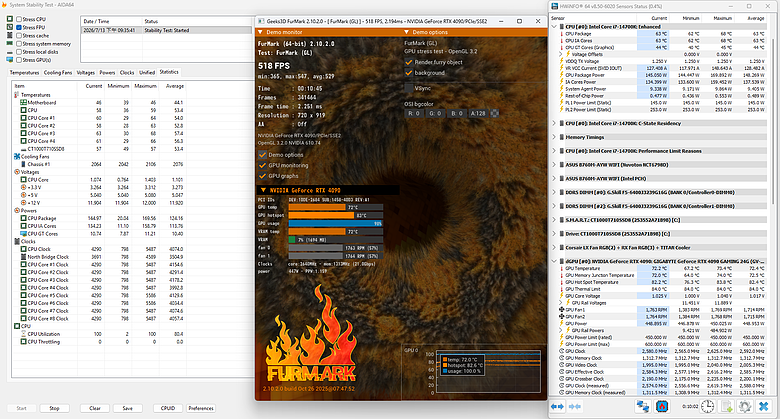The height and width of the screenshot is (419, 780).
Task: Click AIDA64 Stress cache icon
Action: pyautogui.click(x=9, y=35)
